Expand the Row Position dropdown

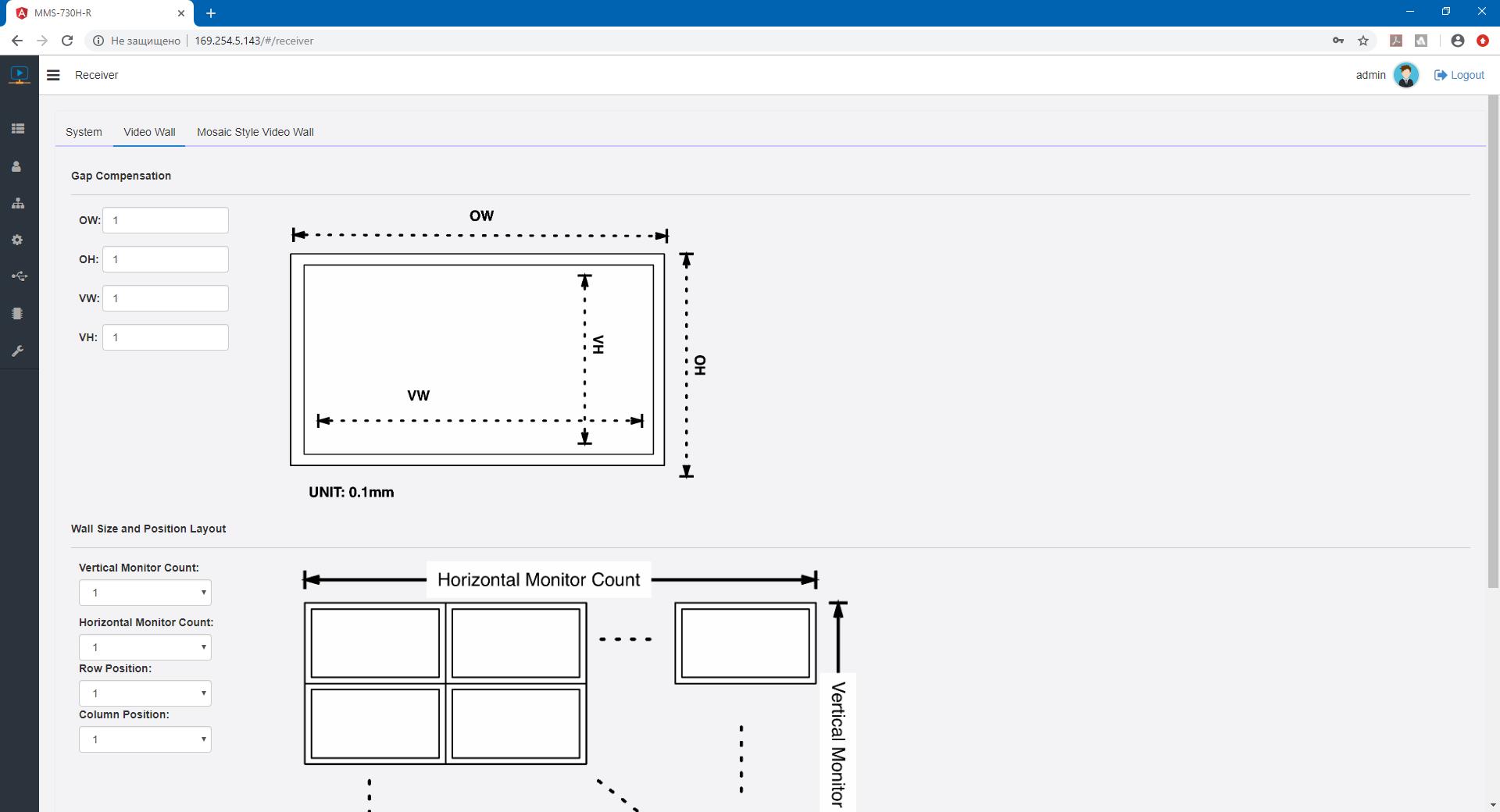coord(145,693)
